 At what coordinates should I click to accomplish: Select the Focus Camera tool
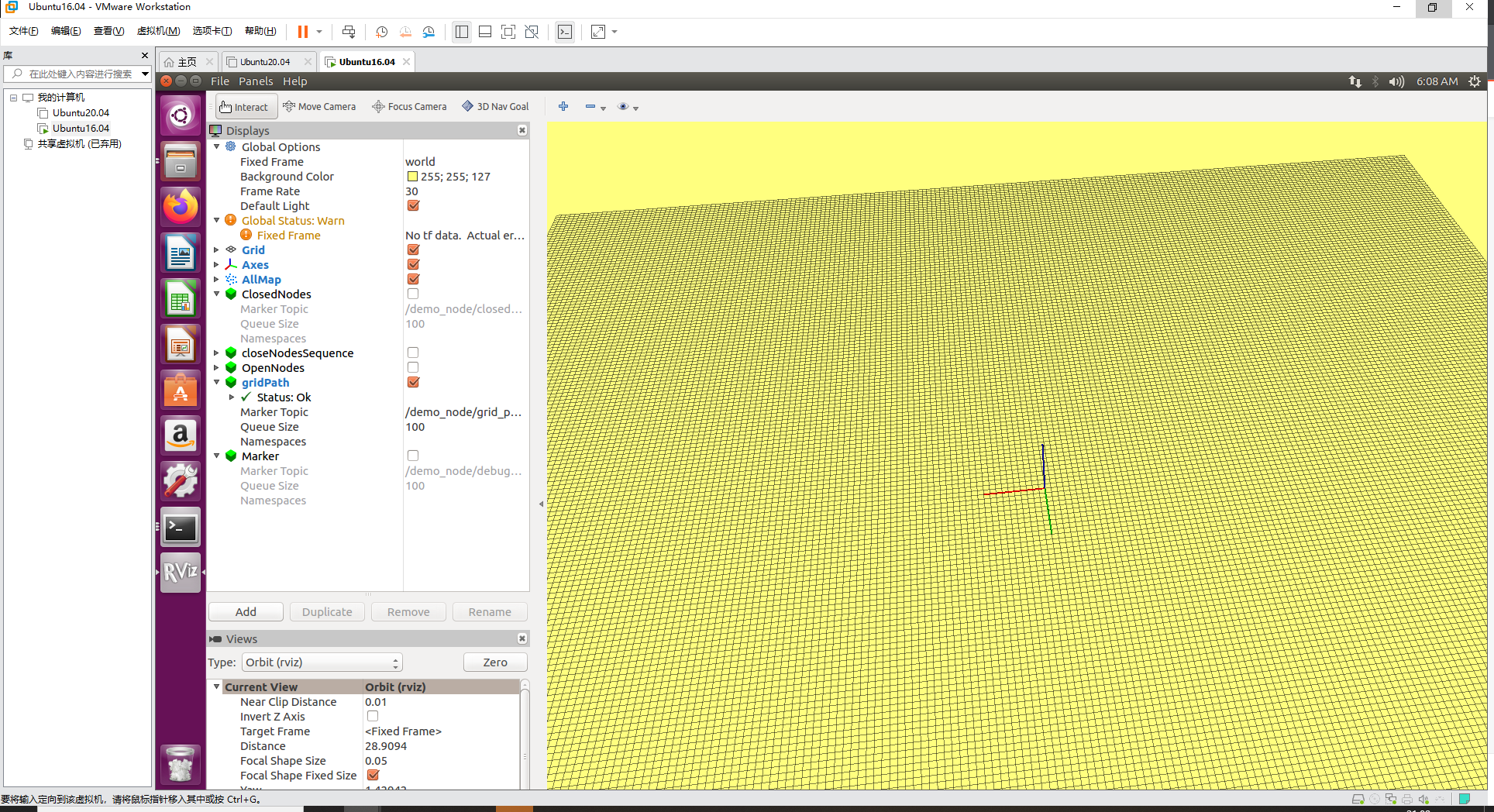point(410,107)
